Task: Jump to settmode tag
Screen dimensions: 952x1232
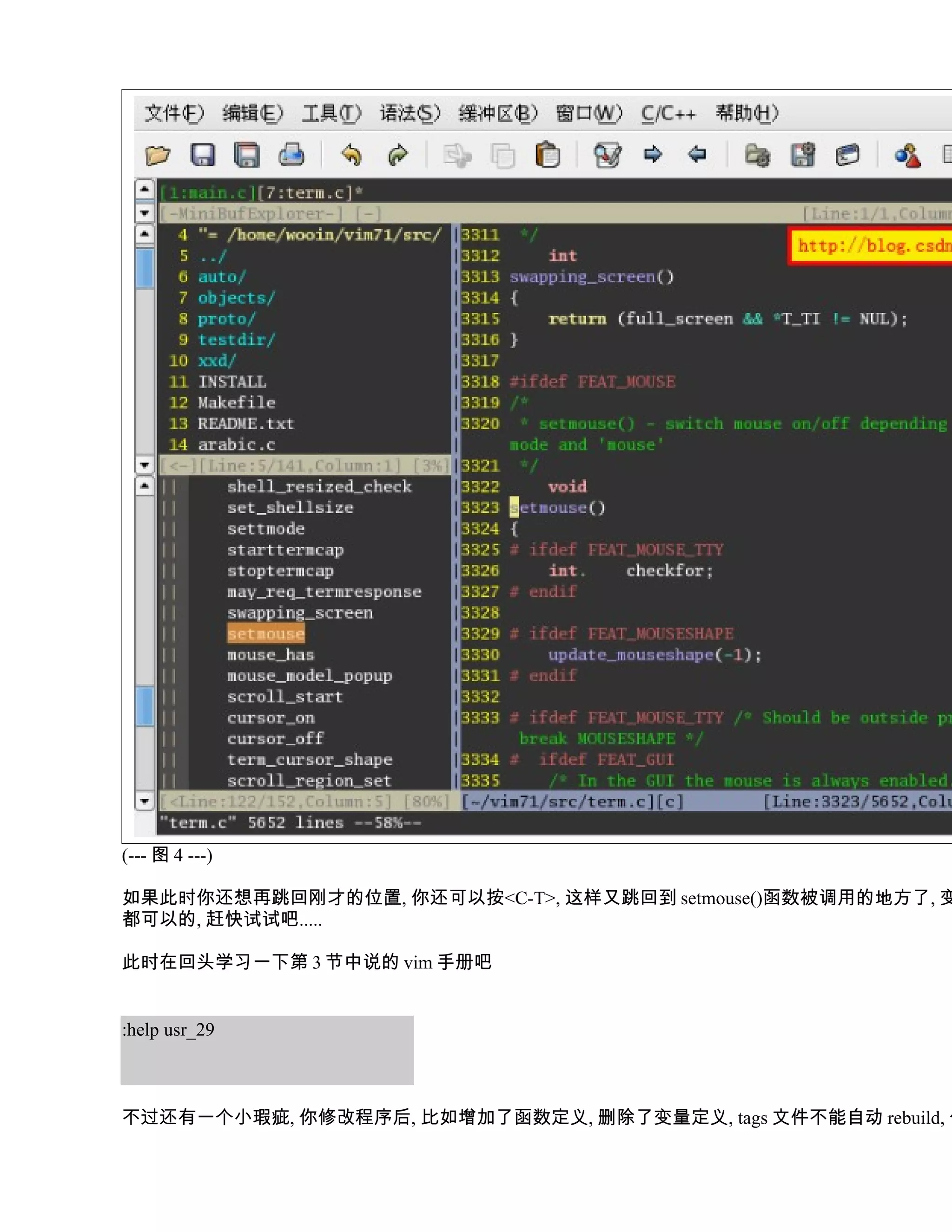Action: [265, 529]
